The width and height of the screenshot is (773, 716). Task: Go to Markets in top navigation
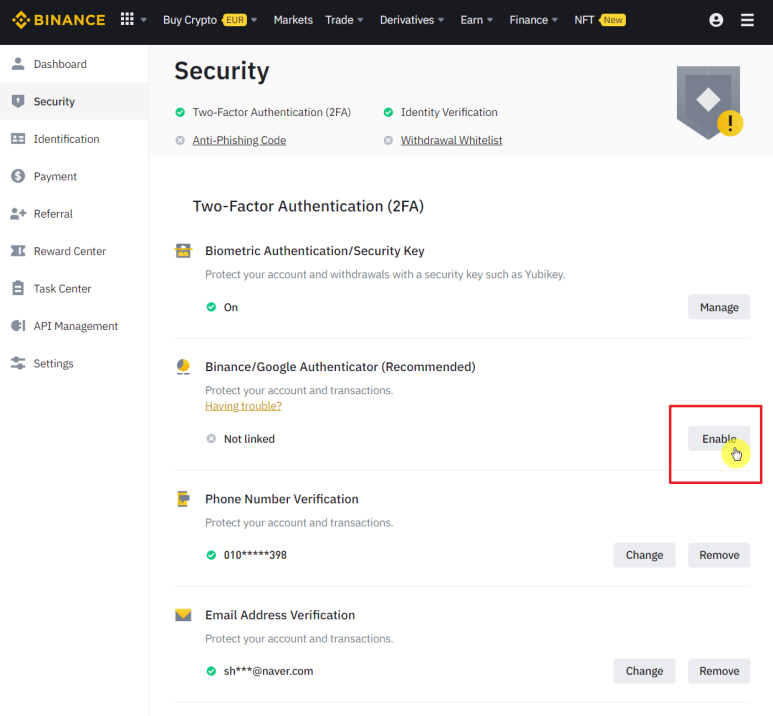(293, 20)
